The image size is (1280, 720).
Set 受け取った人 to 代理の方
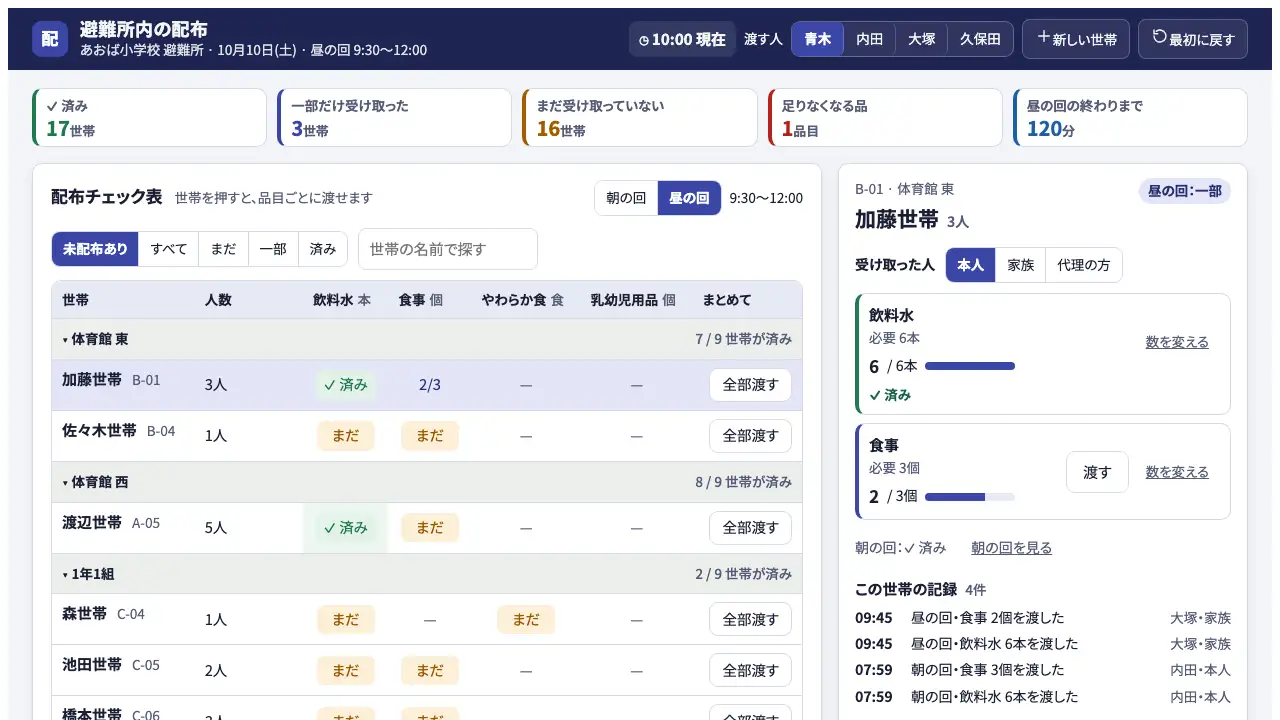1084,265
